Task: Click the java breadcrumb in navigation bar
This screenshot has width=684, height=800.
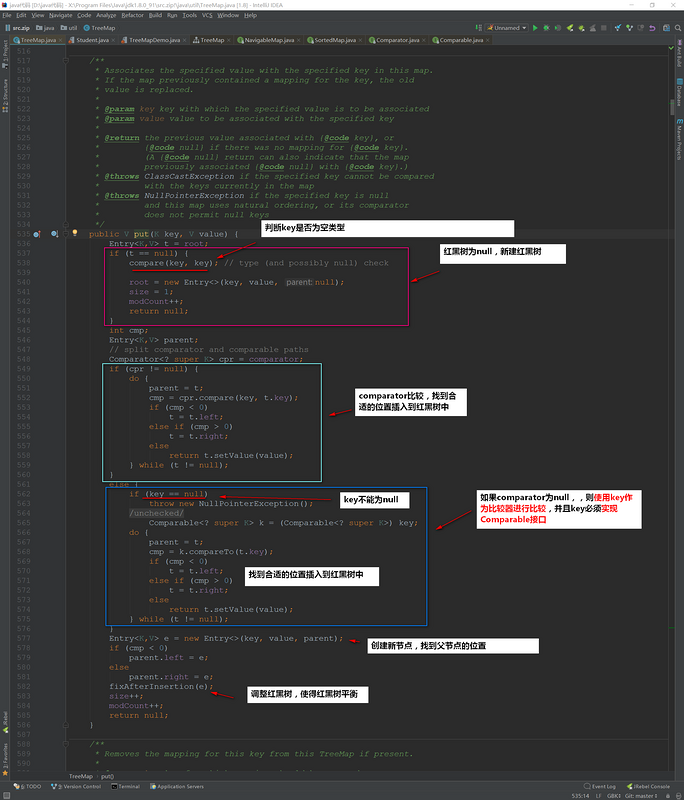Action: [x=45, y=28]
